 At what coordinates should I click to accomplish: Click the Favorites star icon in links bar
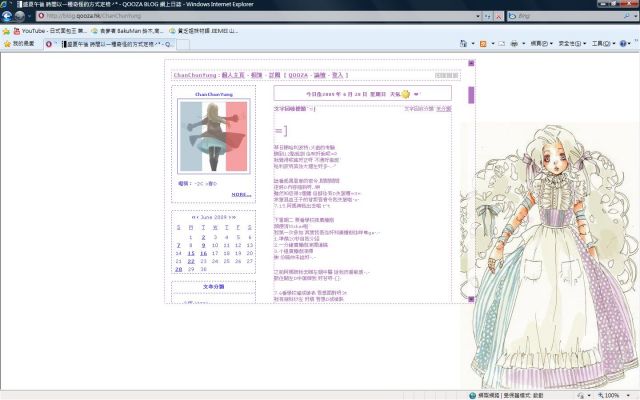(6, 31)
